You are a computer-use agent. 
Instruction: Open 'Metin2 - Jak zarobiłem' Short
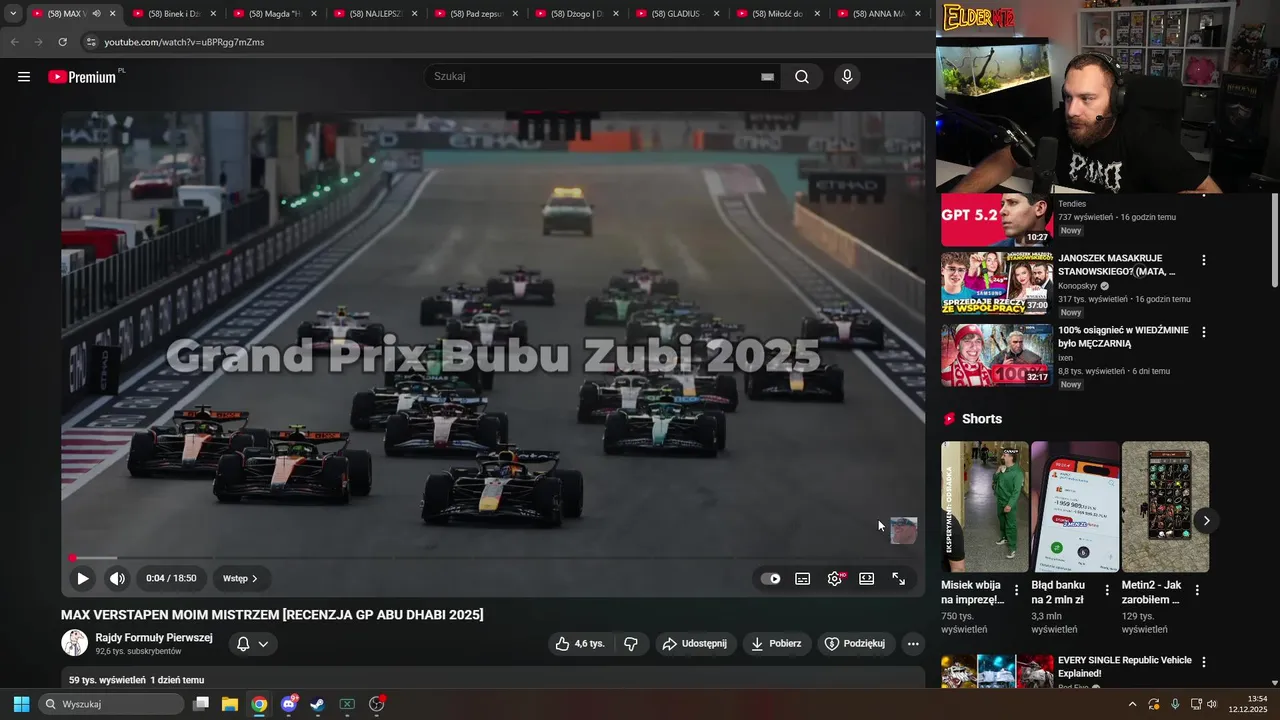point(1165,506)
